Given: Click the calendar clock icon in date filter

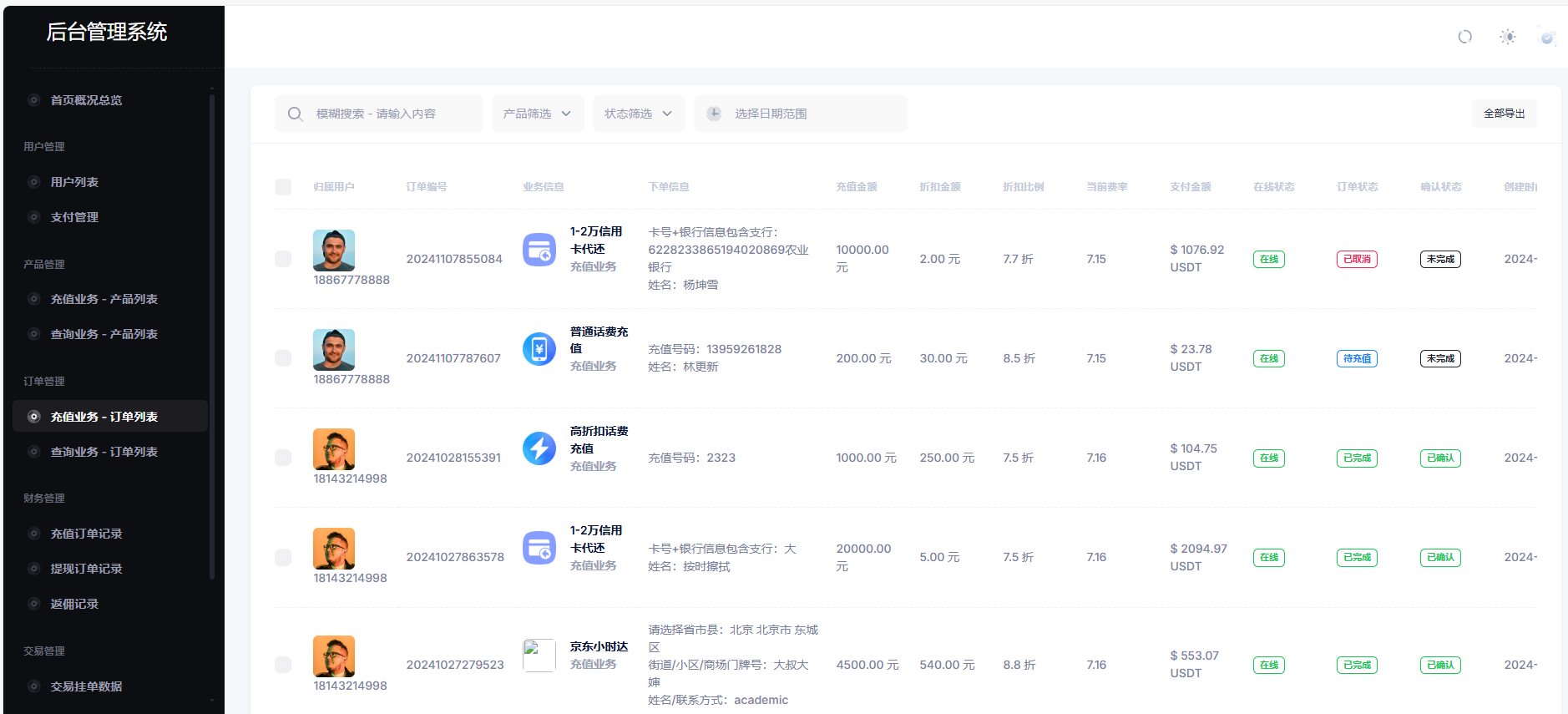Looking at the screenshot, I should [714, 114].
